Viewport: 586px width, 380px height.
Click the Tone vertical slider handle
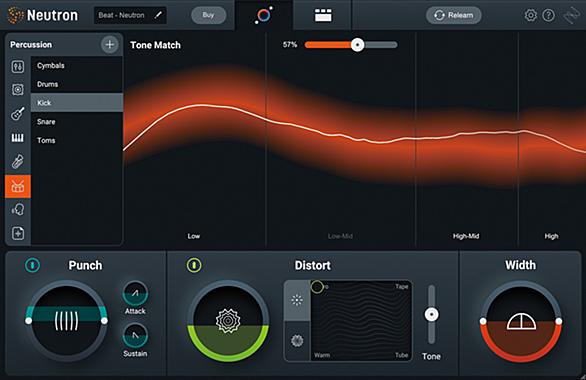432,315
